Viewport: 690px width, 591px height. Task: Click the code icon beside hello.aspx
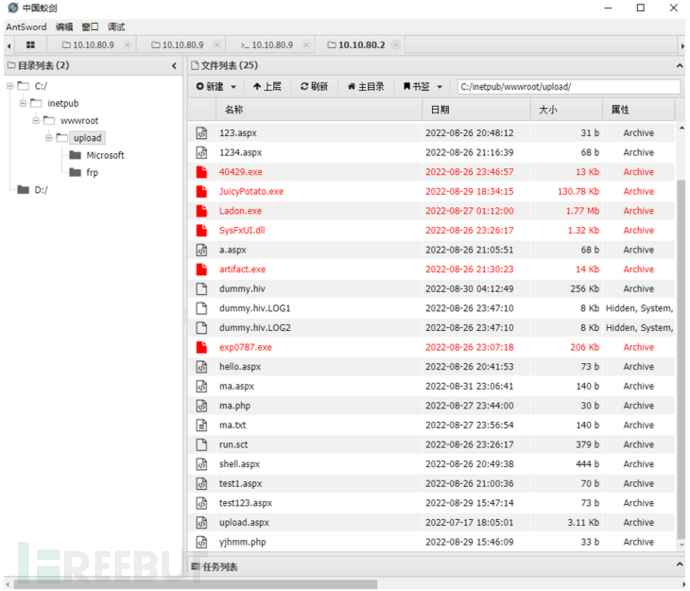coord(202,367)
